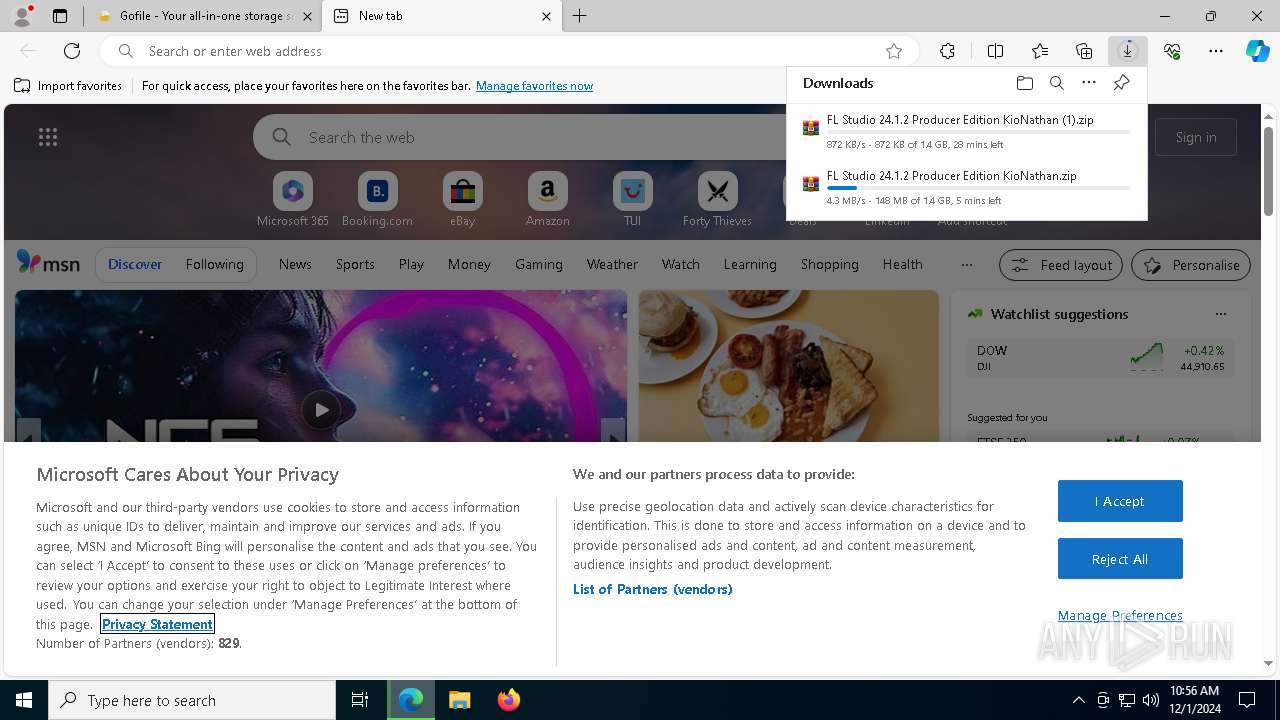Open Booking.com shortcut
The width and height of the screenshot is (1280, 720).
pos(377,200)
